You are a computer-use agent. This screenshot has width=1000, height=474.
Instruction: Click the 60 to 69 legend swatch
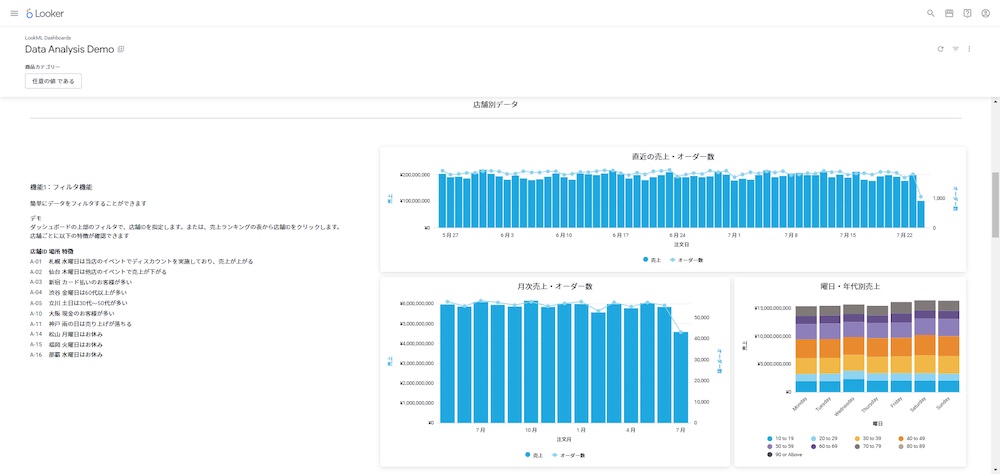(x=814, y=447)
